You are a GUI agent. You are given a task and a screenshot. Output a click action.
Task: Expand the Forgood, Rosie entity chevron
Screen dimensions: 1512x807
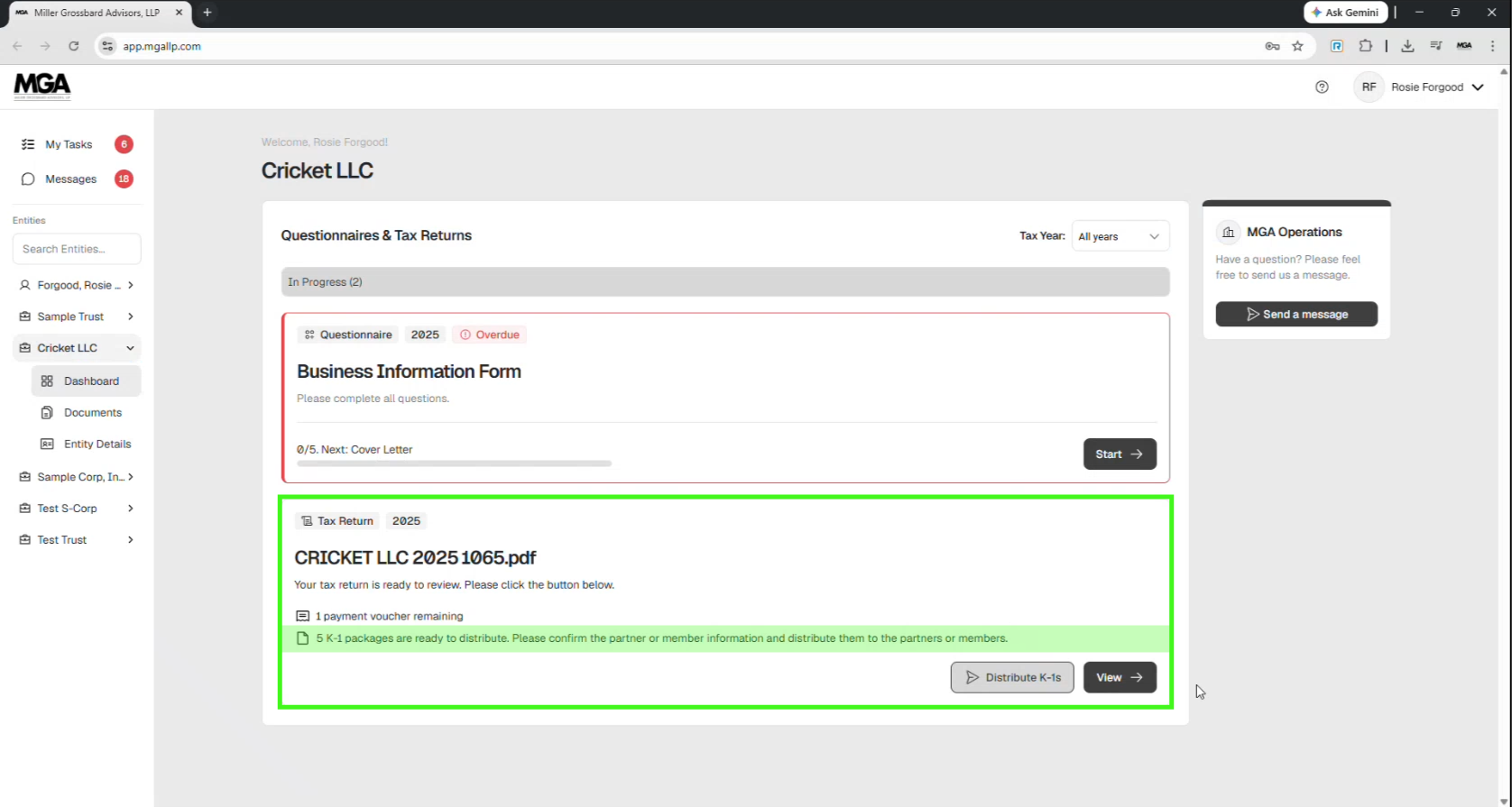click(x=131, y=285)
